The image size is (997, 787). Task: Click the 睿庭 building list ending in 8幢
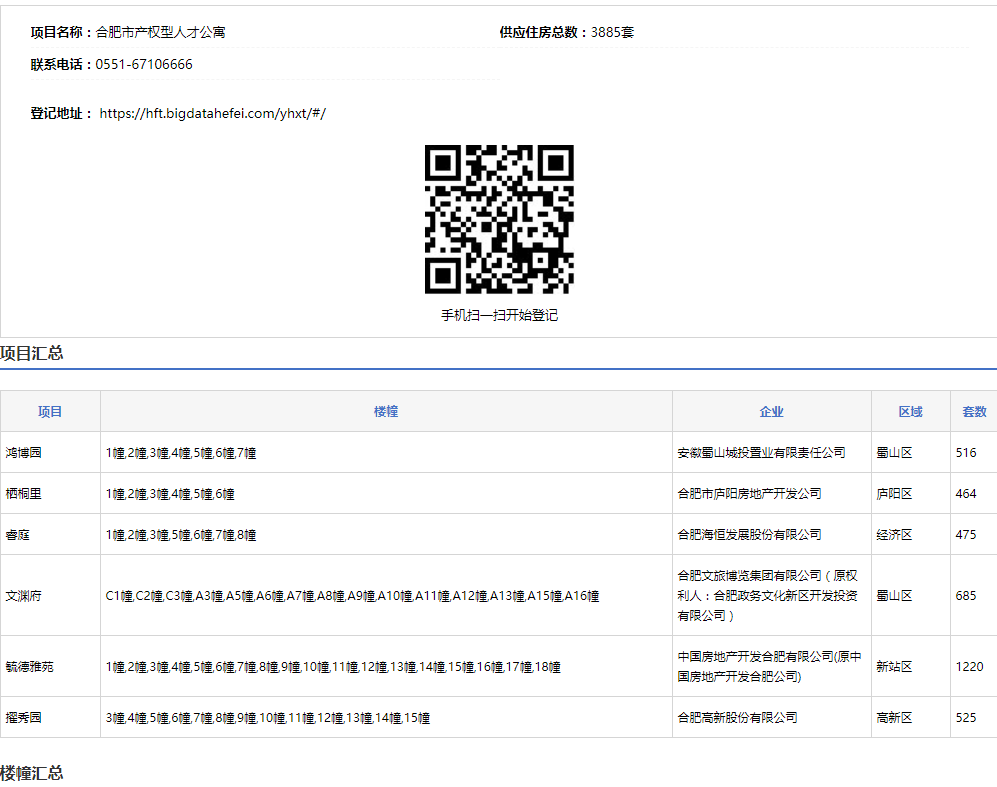tap(181, 535)
